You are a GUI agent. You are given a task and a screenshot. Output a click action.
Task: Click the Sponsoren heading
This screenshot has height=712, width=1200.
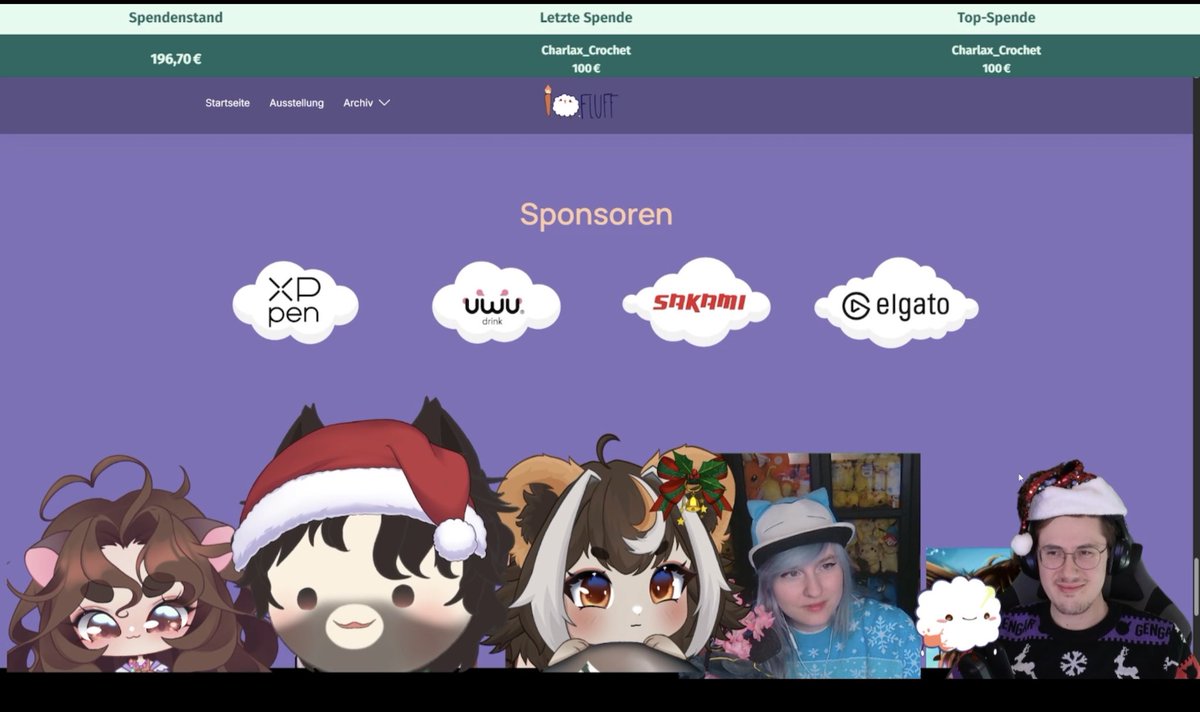(x=596, y=214)
